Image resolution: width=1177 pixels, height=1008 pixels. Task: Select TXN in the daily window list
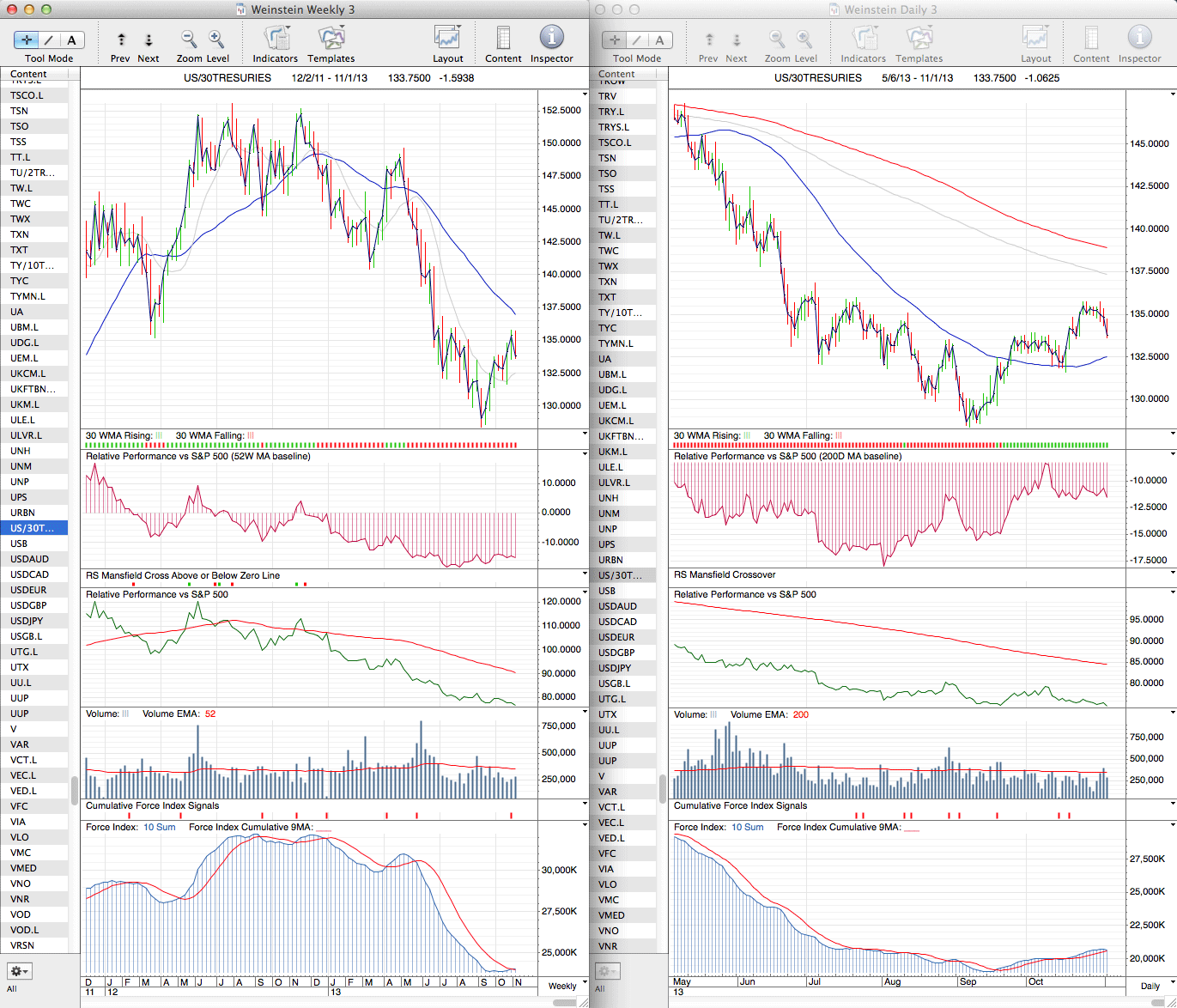608,282
